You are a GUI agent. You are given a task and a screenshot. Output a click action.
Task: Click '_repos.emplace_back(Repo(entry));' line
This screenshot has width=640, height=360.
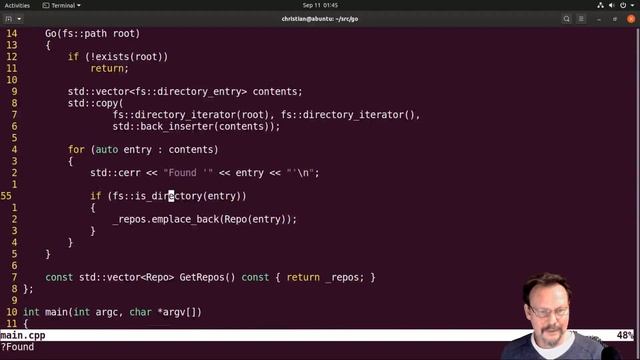tap(204, 219)
